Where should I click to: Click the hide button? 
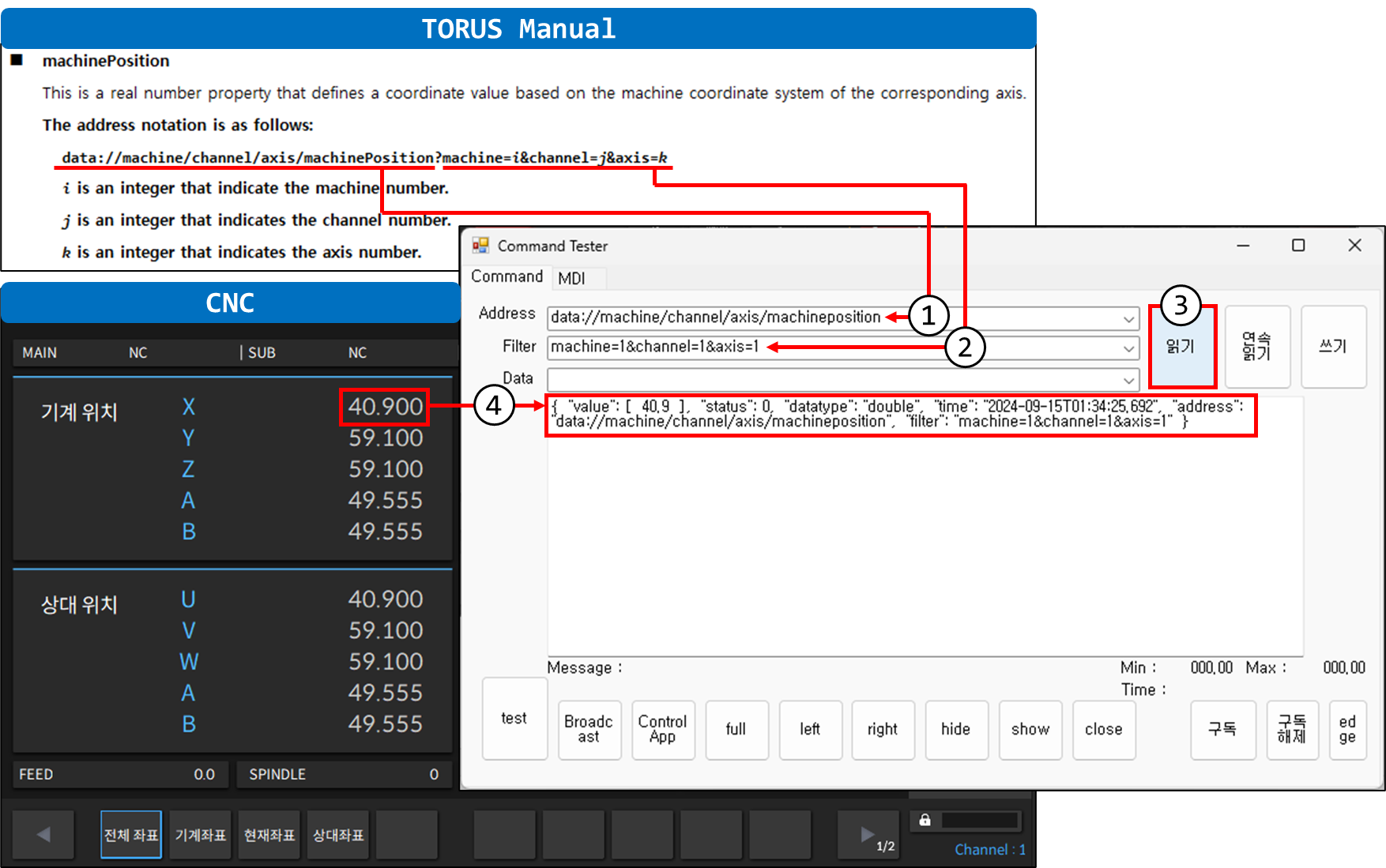click(956, 729)
